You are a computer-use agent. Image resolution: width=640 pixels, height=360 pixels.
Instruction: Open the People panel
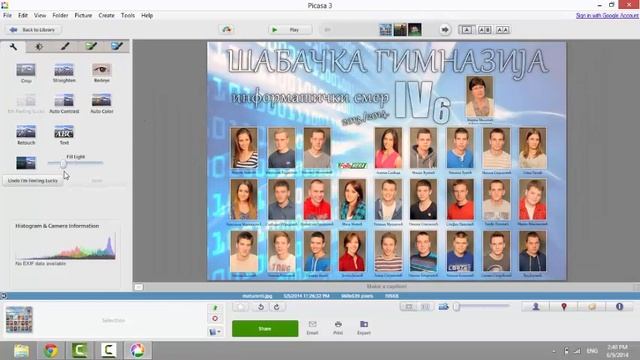536,307
